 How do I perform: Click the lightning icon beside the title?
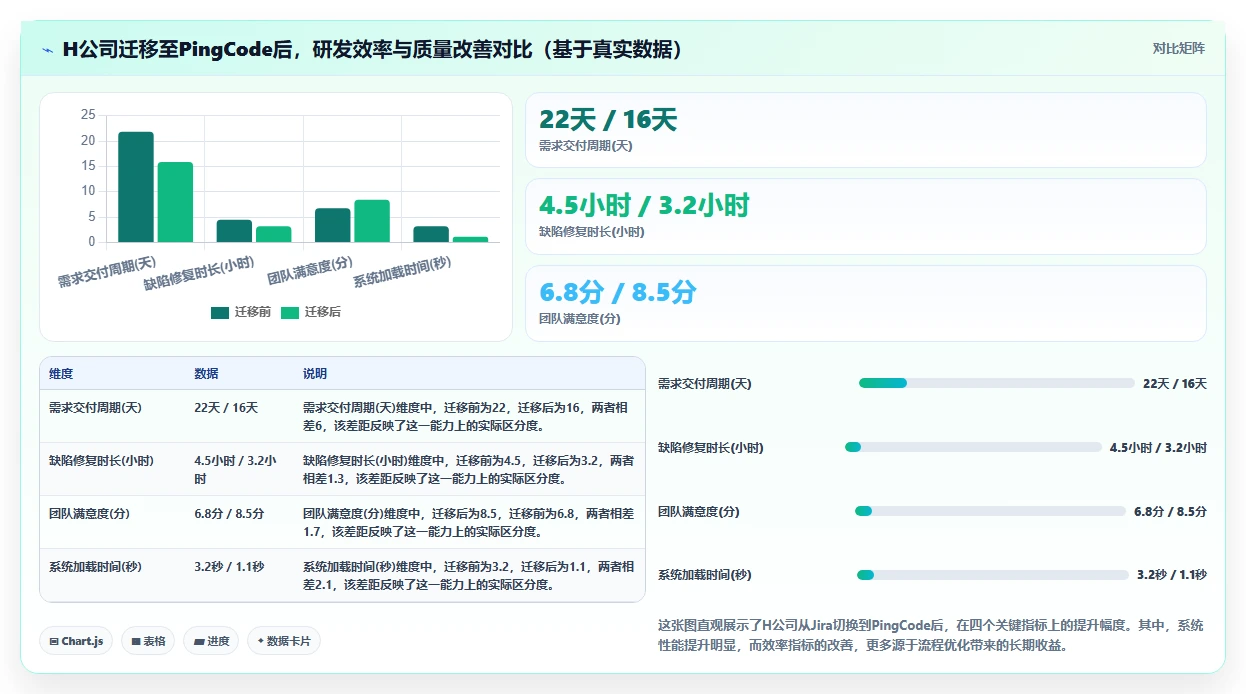[x=48, y=49]
